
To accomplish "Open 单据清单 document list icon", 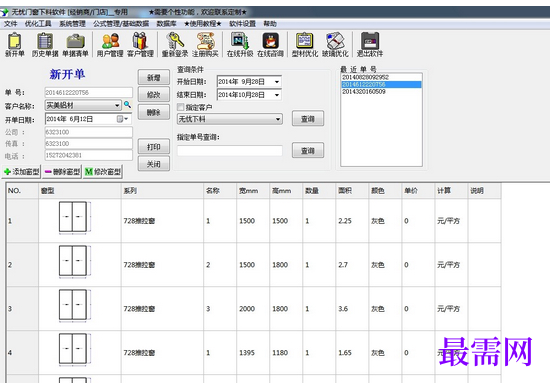I will pyautogui.click(x=75, y=45).
